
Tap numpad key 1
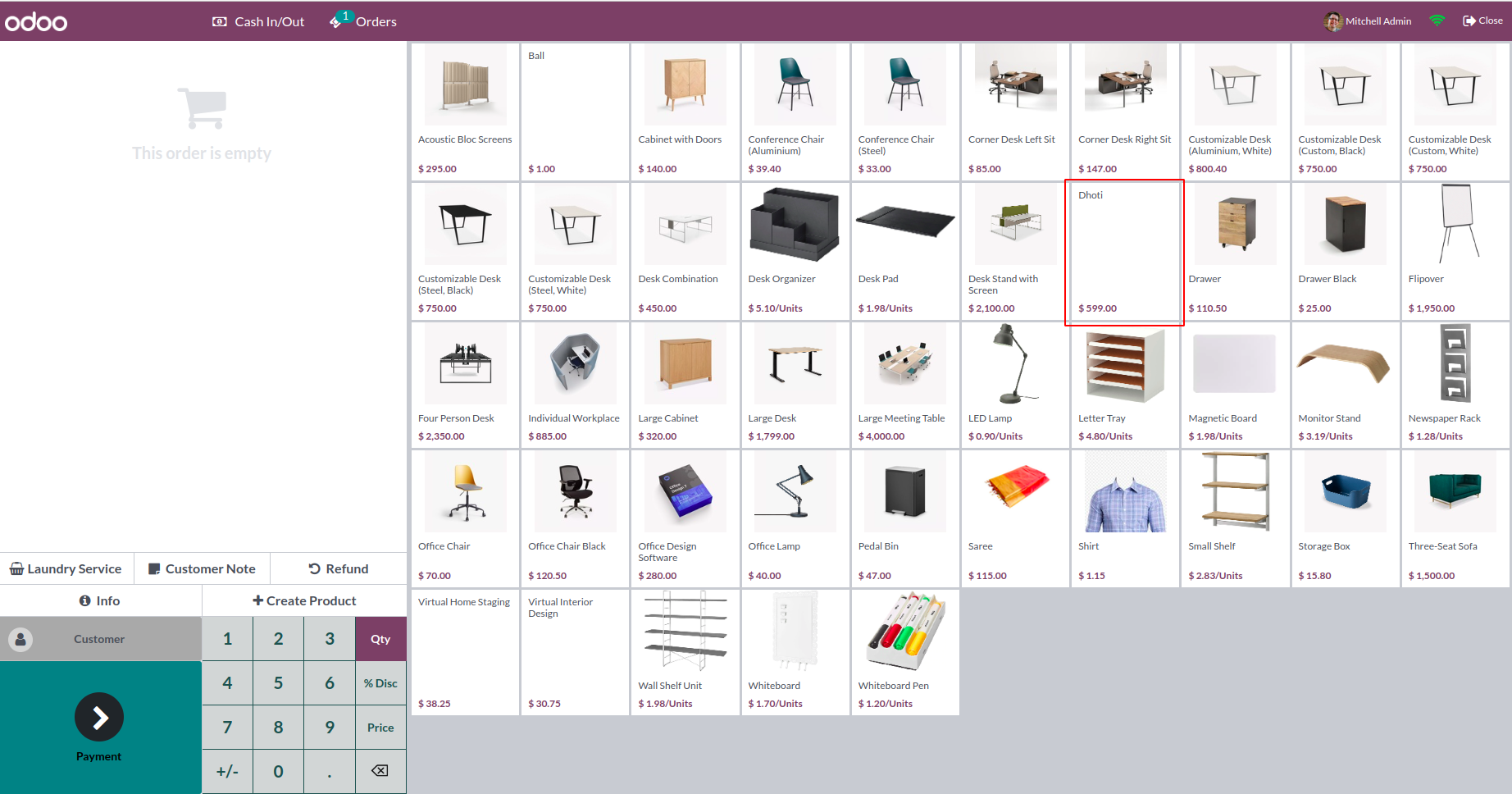pyautogui.click(x=227, y=639)
